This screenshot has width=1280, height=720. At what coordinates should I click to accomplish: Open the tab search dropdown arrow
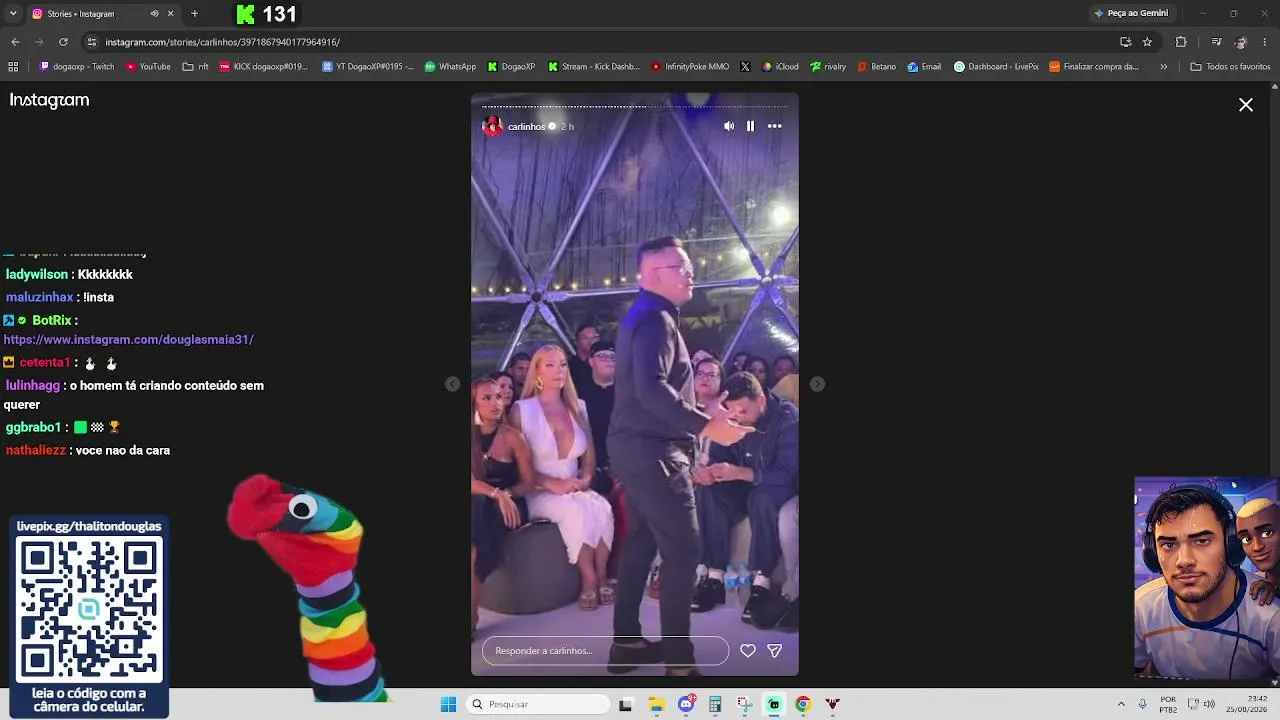[13, 14]
